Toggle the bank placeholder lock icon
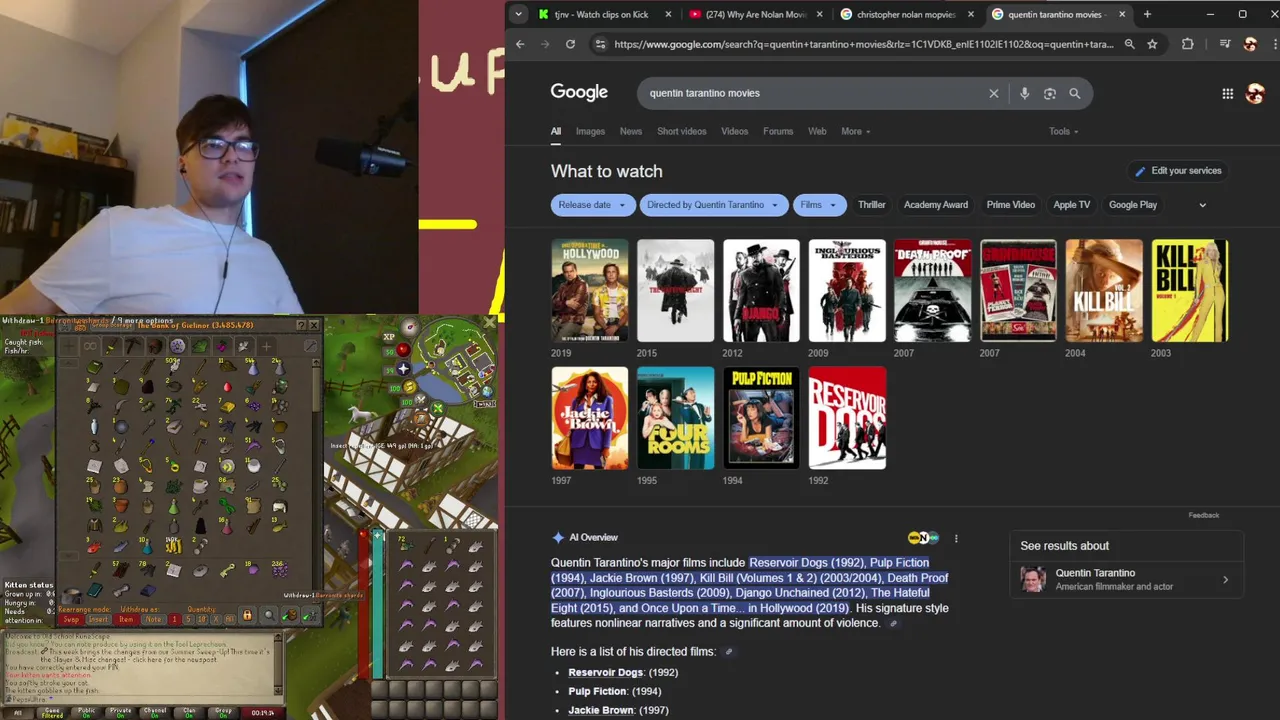 tap(247, 615)
